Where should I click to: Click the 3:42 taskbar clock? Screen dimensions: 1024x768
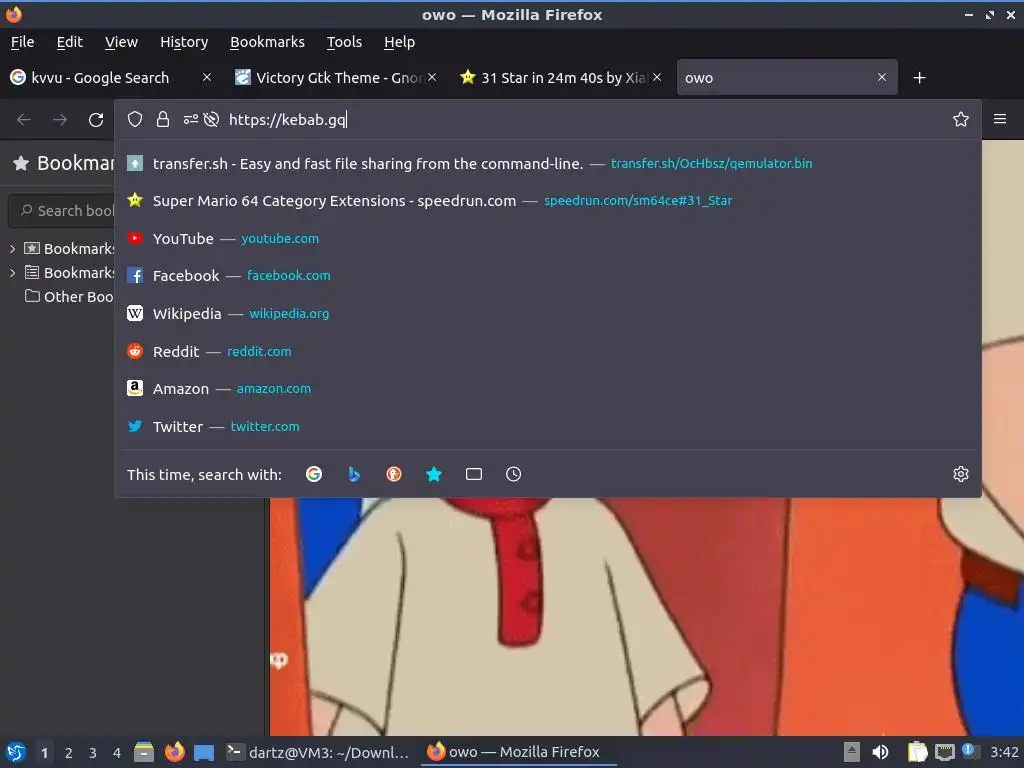coord(1004,752)
